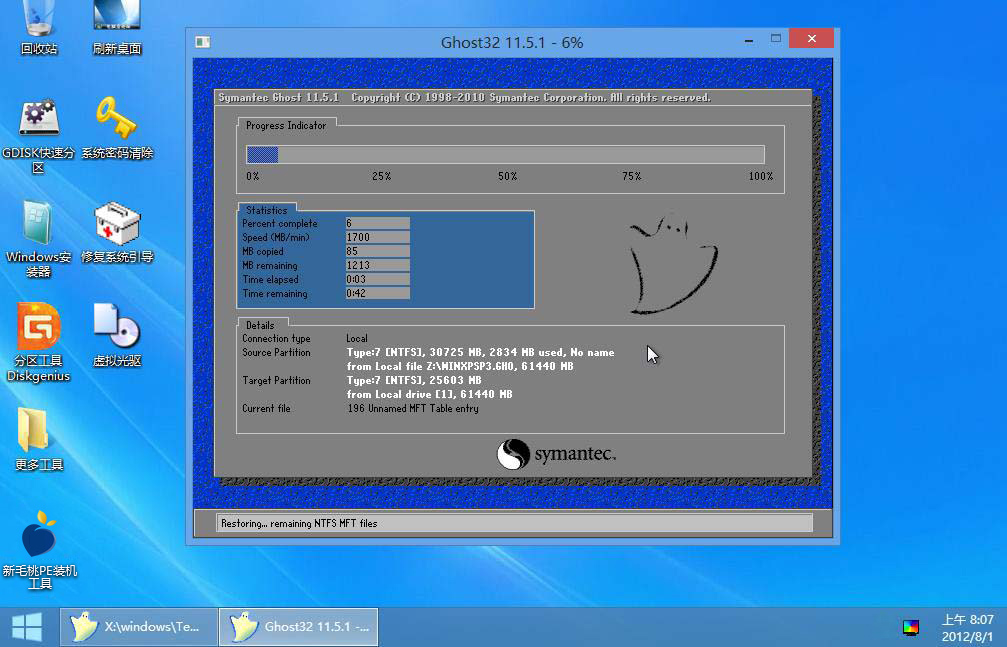Click the MB remaining value 1213
Screen dimensions: 1007x647
377,265
